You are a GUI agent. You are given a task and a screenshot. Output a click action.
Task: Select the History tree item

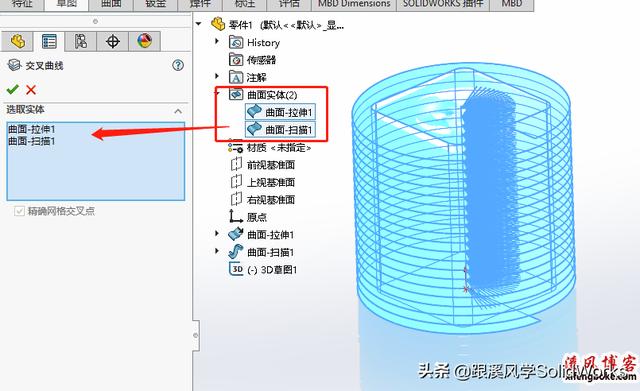tap(263, 42)
